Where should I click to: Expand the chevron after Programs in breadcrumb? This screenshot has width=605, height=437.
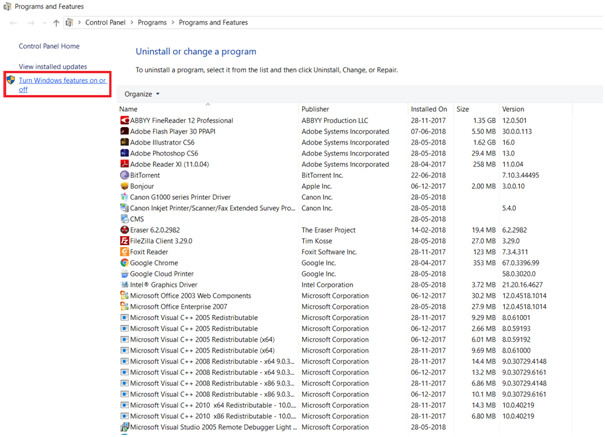(x=172, y=22)
